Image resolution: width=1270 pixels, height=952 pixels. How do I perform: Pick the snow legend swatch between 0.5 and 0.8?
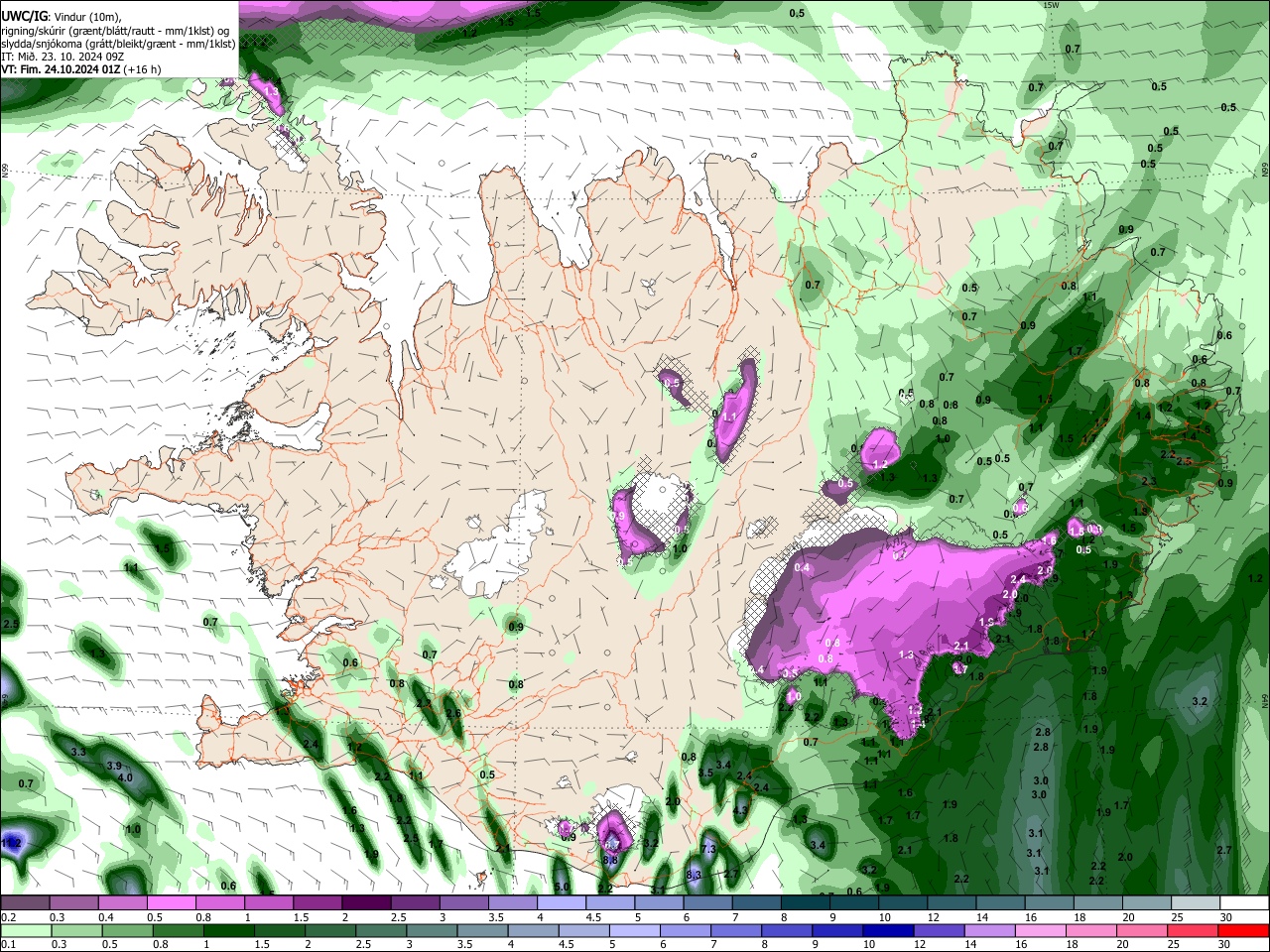(x=171, y=903)
